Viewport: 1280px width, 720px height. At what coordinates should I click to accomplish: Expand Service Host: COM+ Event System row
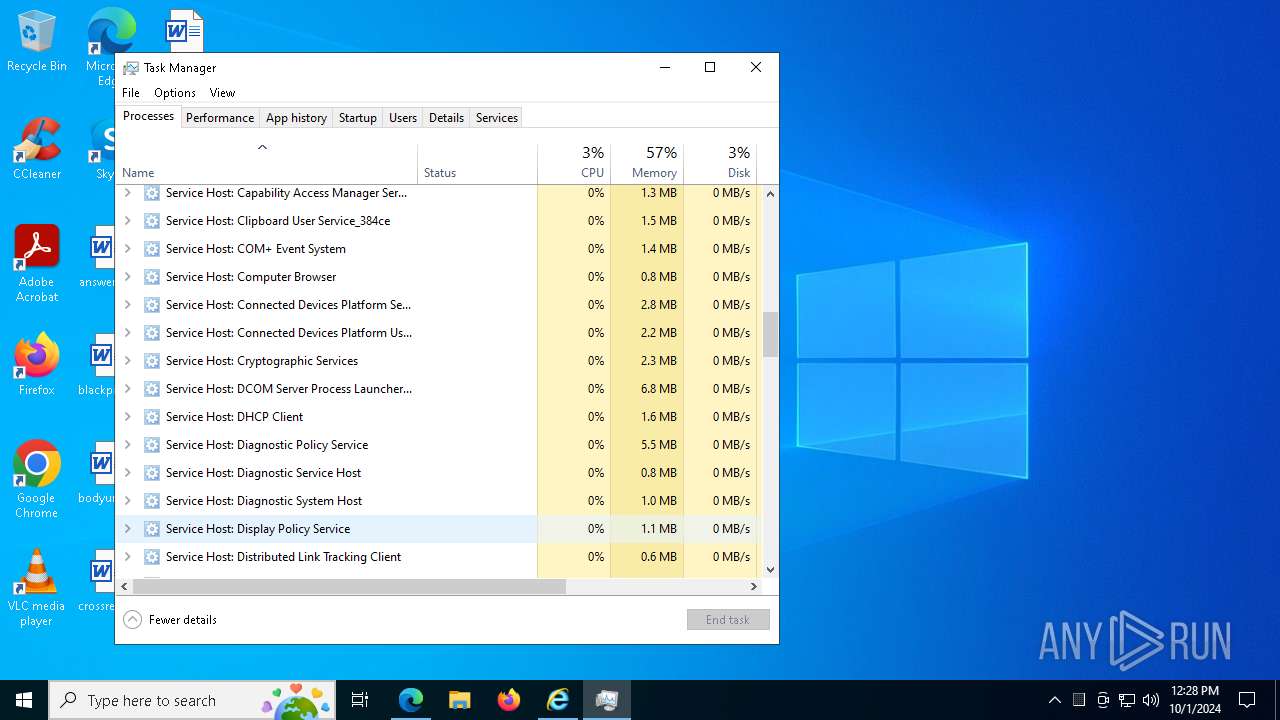[127, 249]
